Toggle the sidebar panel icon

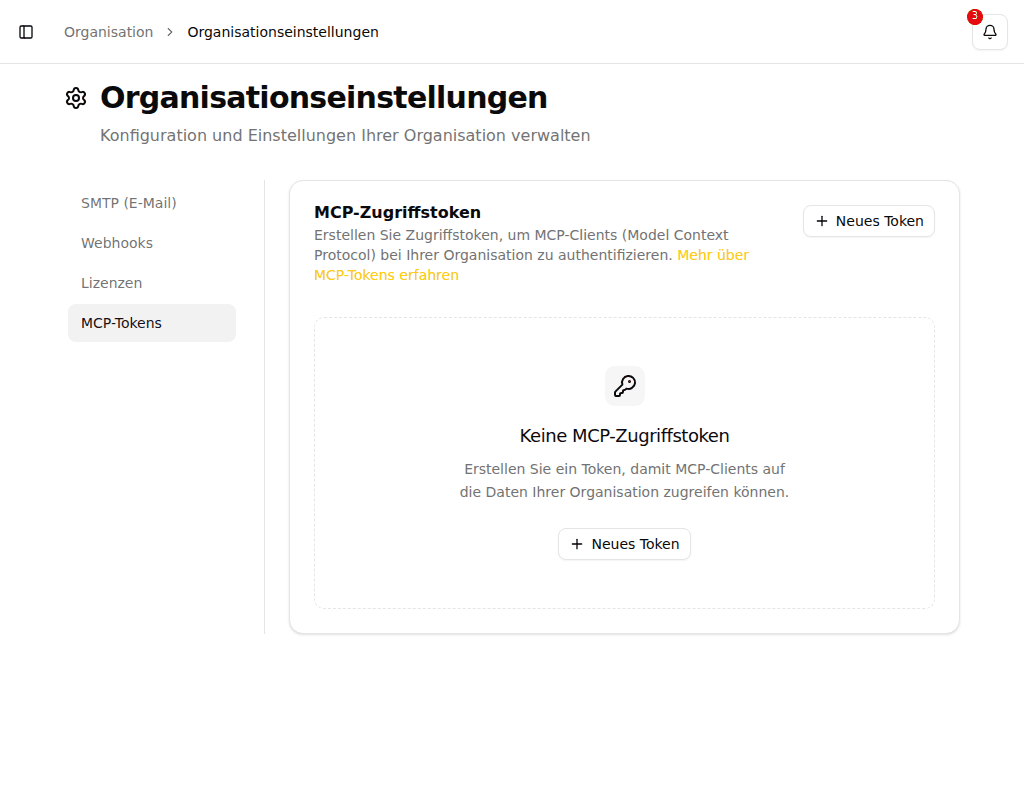pyautogui.click(x=26, y=32)
